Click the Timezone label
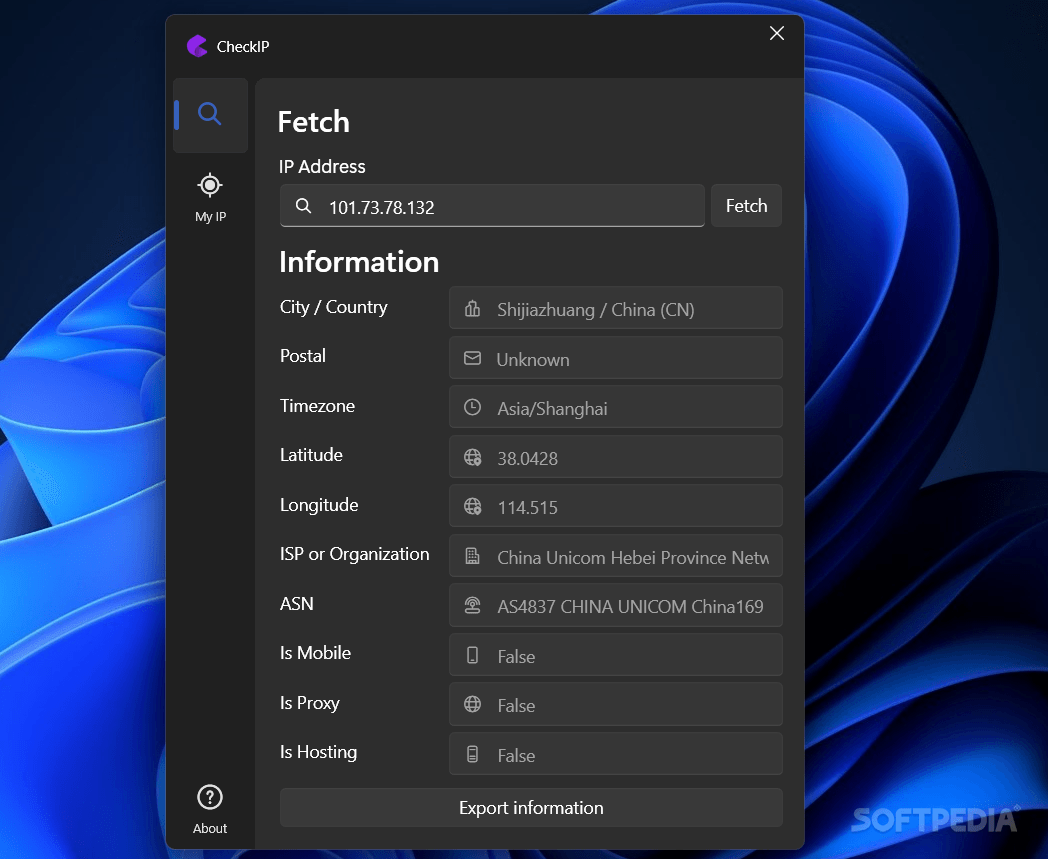This screenshot has width=1048, height=859. click(x=317, y=406)
